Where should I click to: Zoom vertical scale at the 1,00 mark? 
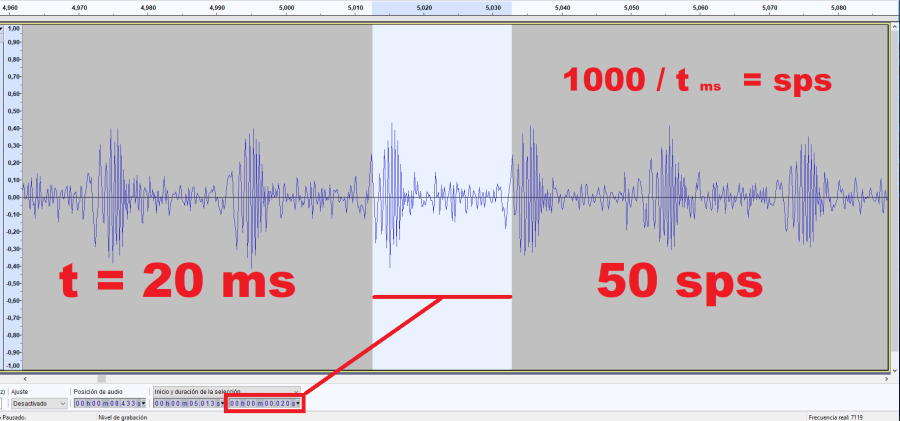pos(13,29)
